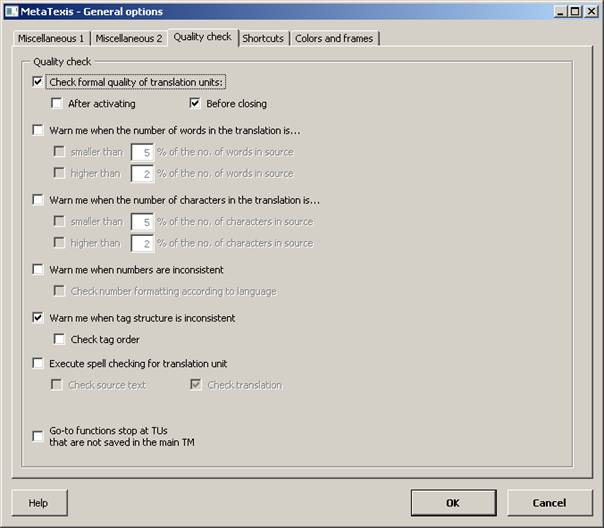This screenshot has height=528, width=604.
Task: Click smaller than checkbox for words in source
Action: pyautogui.click(x=59, y=151)
